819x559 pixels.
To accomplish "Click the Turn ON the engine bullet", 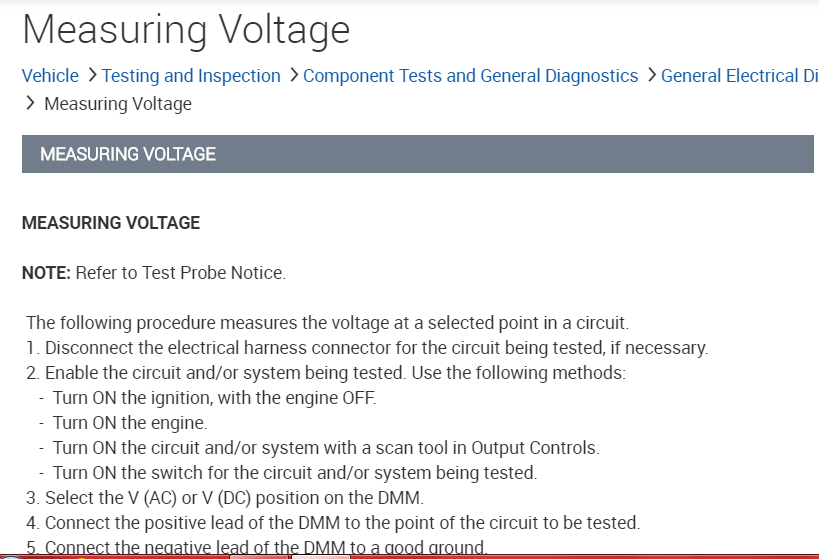I will pos(130,423).
